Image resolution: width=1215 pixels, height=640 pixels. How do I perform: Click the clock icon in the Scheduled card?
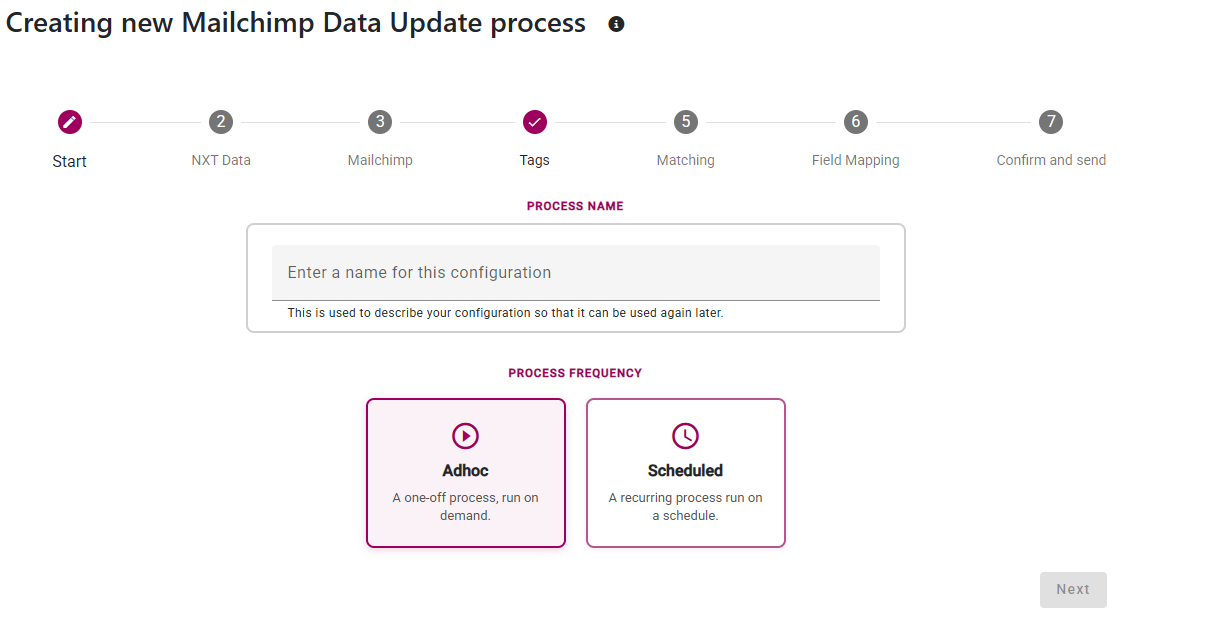[x=685, y=436]
